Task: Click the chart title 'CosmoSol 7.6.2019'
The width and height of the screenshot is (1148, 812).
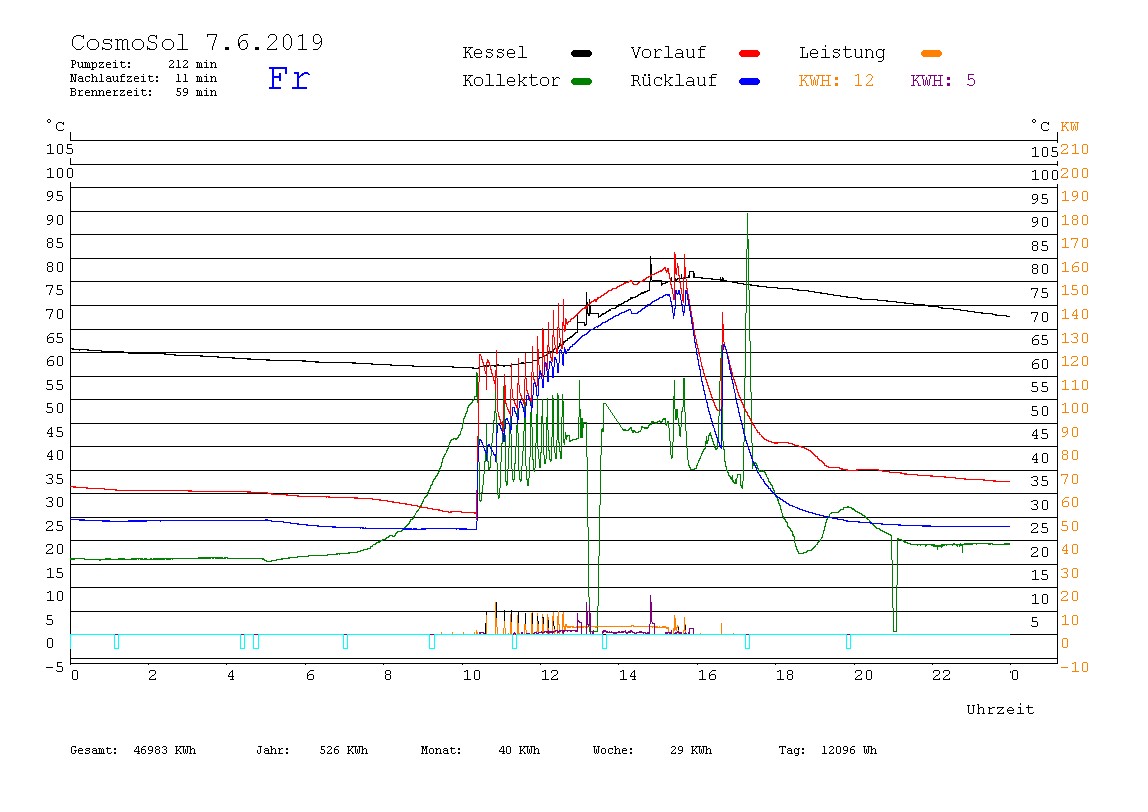Action: click(x=197, y=42)
